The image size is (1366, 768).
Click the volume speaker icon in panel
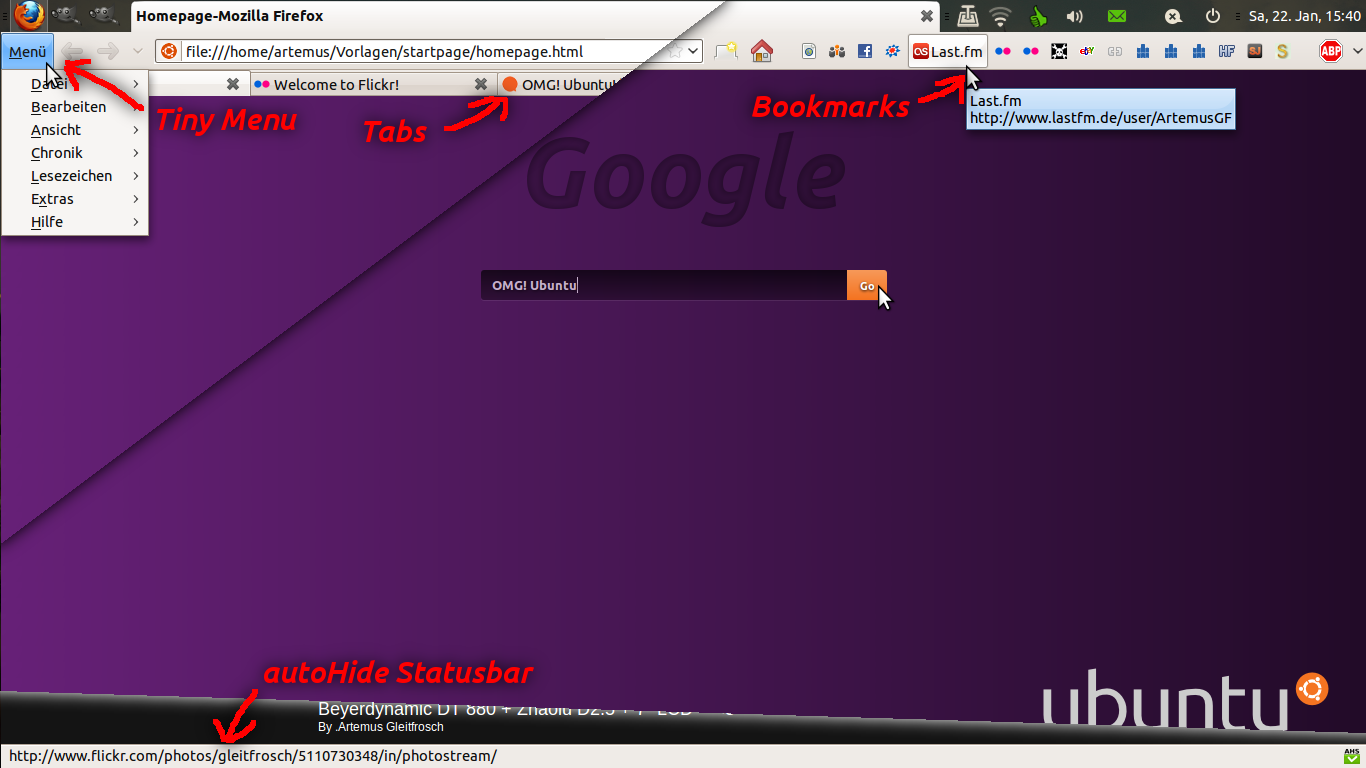(x=1075, y=16)
